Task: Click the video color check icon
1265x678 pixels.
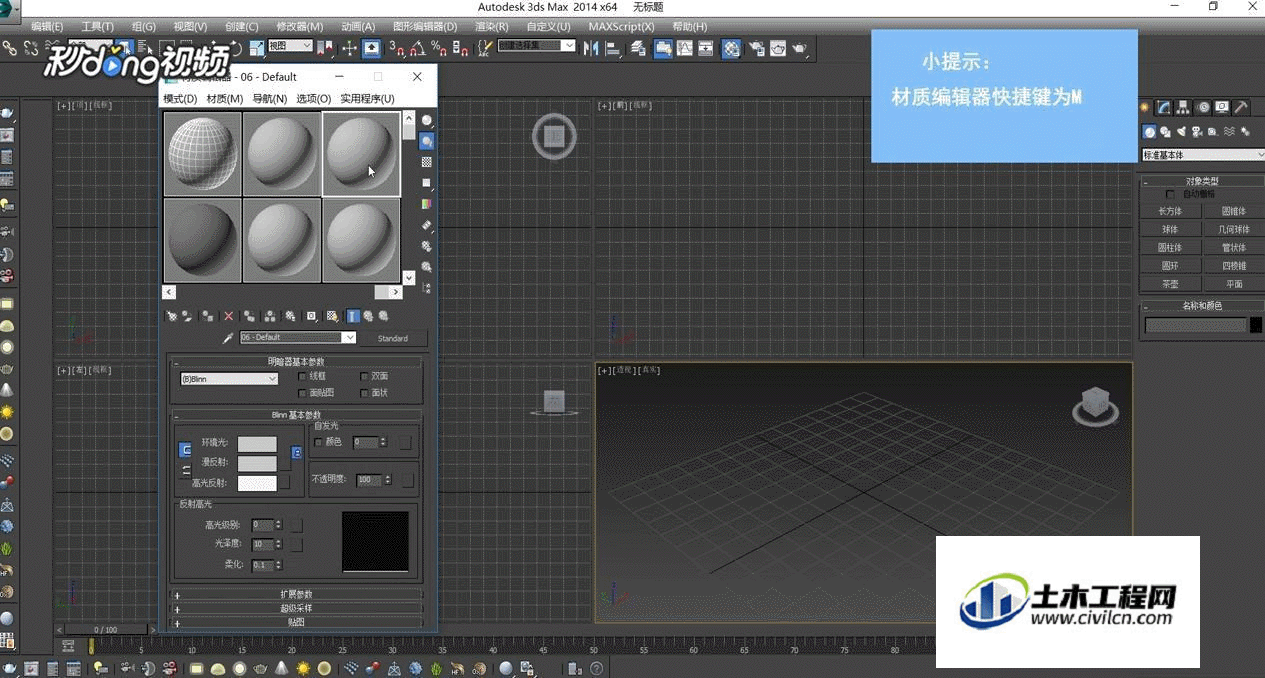Action: click(427, 204)
